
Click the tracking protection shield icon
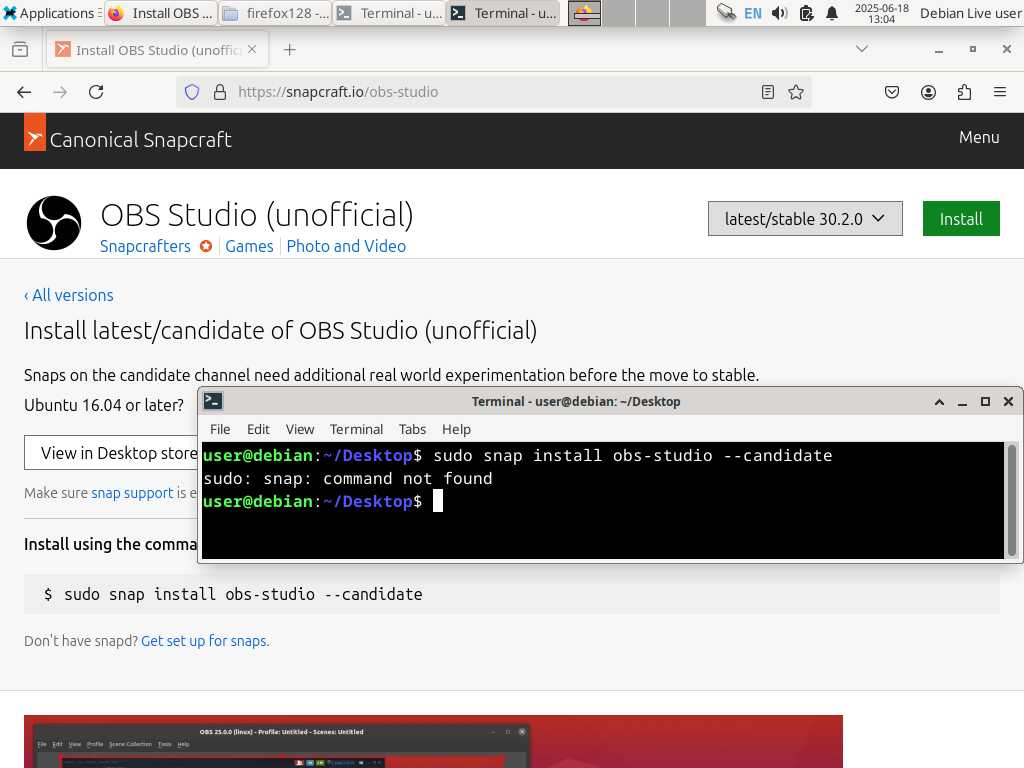click(x=191, y=92)
